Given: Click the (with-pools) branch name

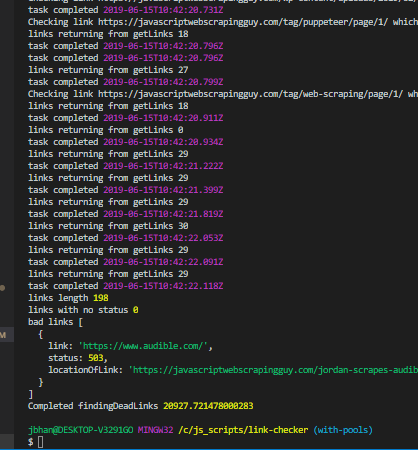Looking at the screenshot, I should coord(343,430).
